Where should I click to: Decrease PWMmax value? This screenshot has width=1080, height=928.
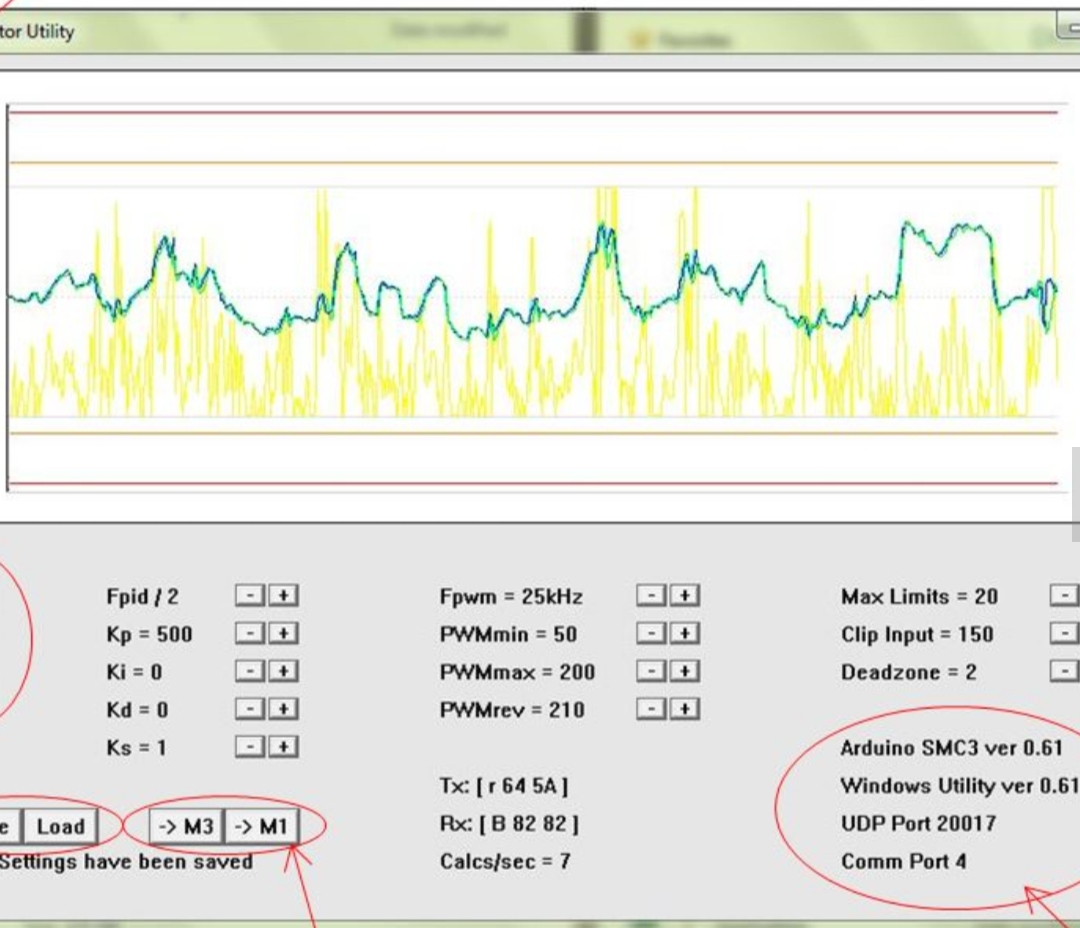pos(651,672)
